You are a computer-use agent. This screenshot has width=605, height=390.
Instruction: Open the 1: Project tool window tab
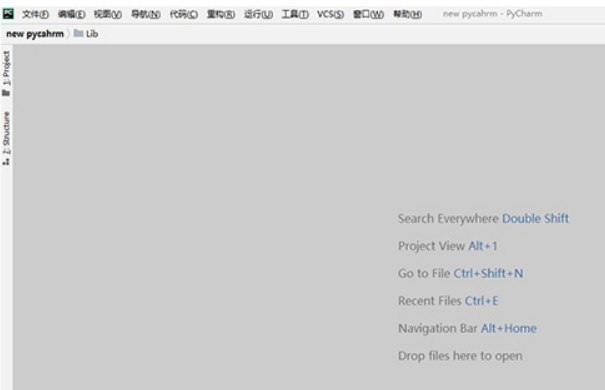click(6, 74)
